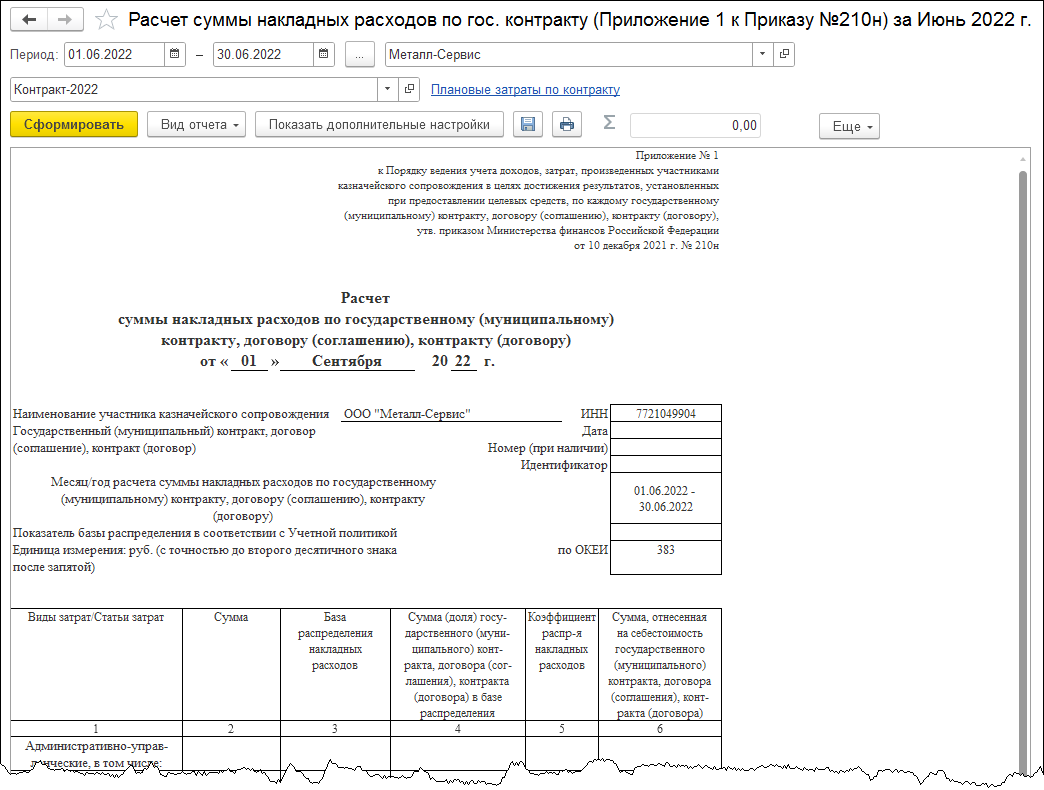This screenshot has width=1044, height=790.
Task: Click the sigma sum icon
Action: coord(609,122)
